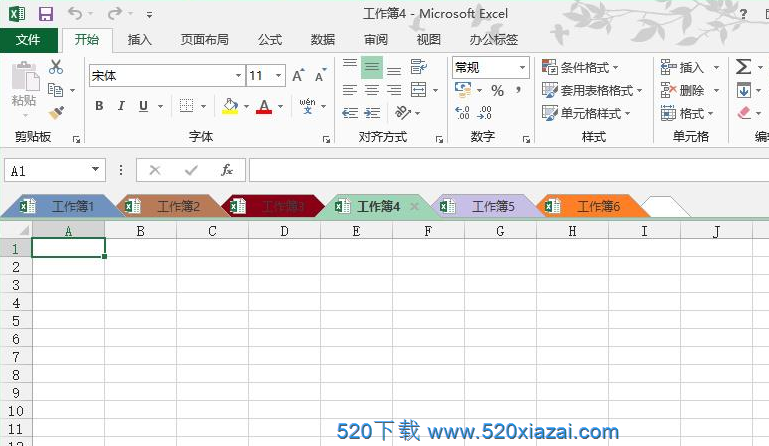Viewport: 769px width, 446px height.
Task: Activate the Format Painter brush
Action: pos(56,113)
